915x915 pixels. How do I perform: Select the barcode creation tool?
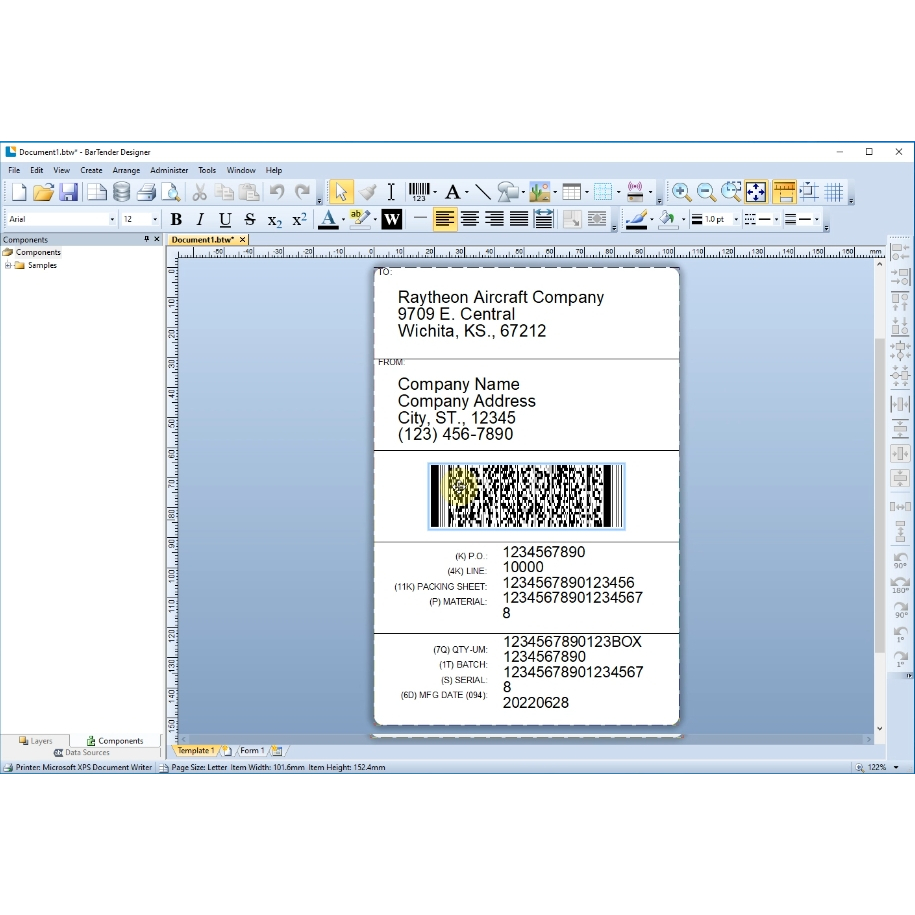[419, 191]
